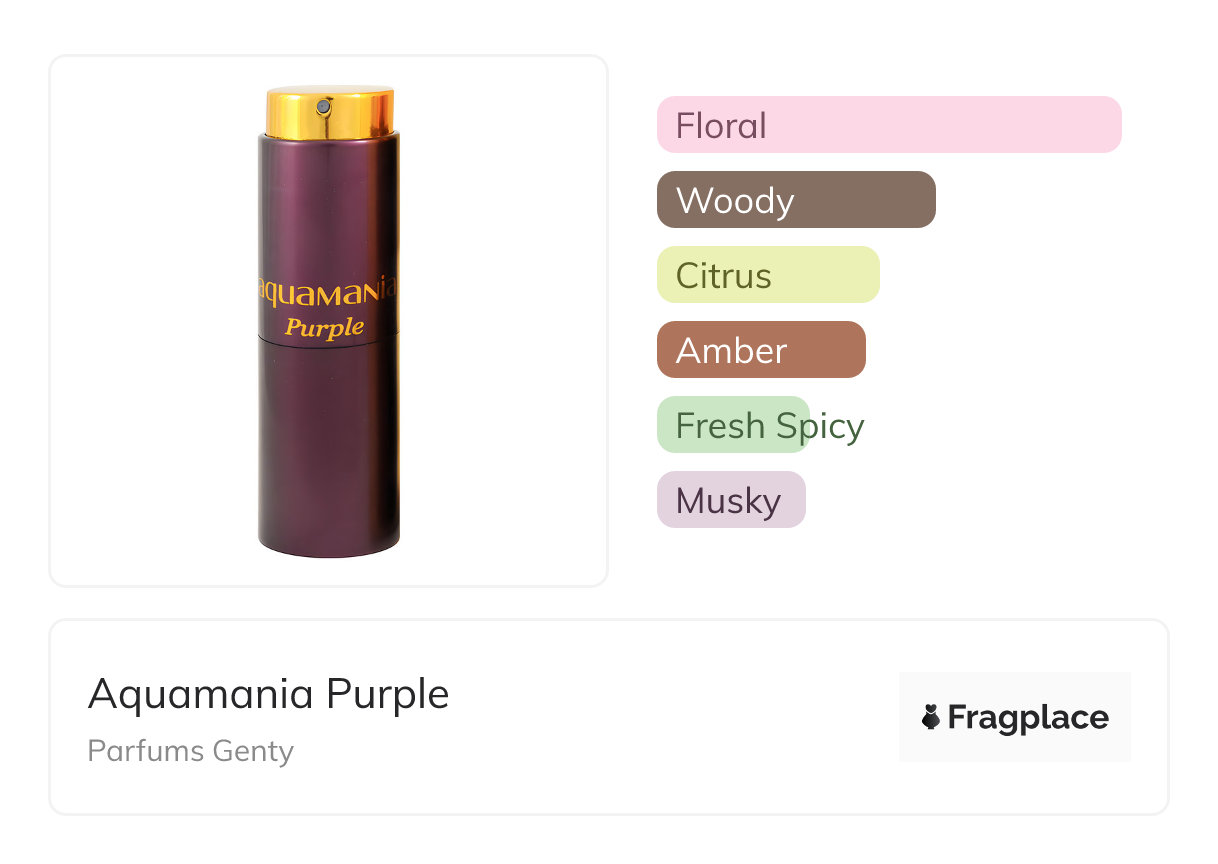Pick the lilac Musky accord bar
1218x864 pixels.
point(730,500)
